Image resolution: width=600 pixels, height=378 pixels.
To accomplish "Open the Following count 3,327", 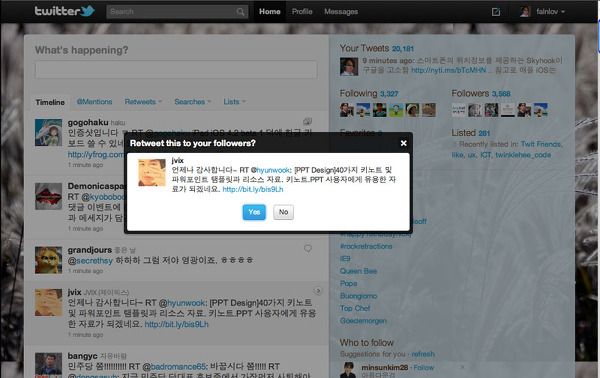I will pos(389,94).
